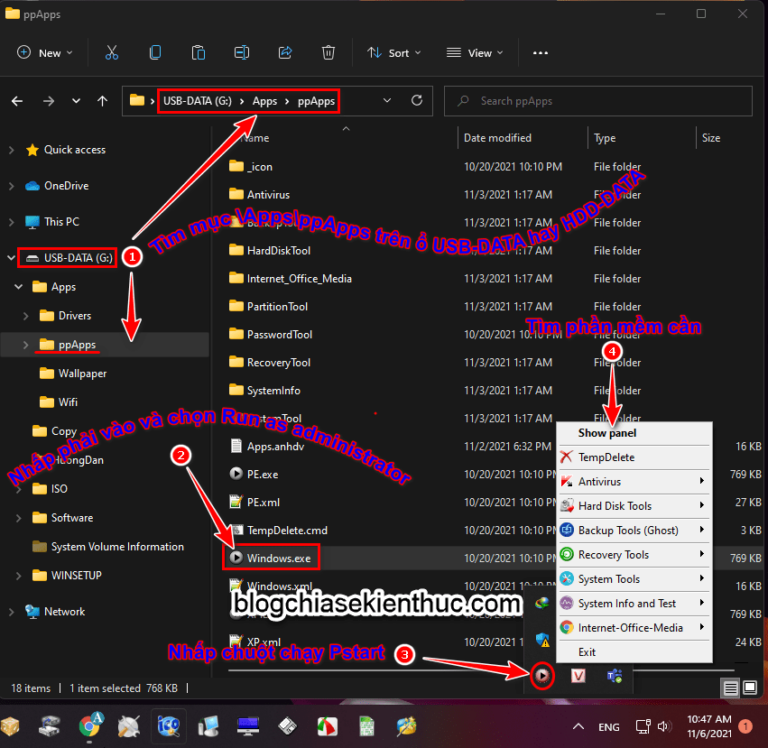Expand the Quick access tree node
Viewport: 768px width, 748px height.
(x=12, y=150)
